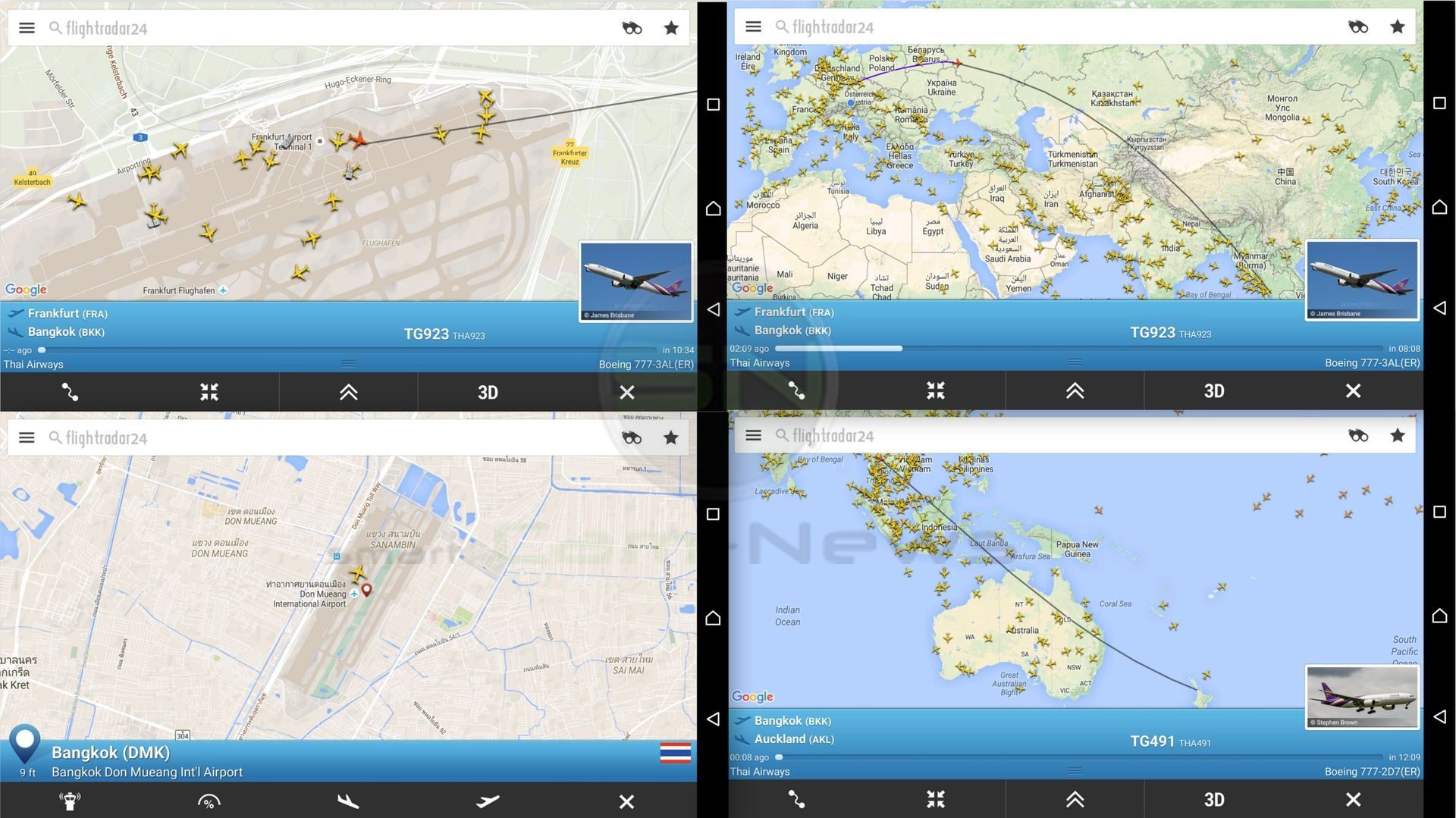Center map on TG923 in Europe-Asia panel
This screenshot has width=1456, height=818.
936,390
